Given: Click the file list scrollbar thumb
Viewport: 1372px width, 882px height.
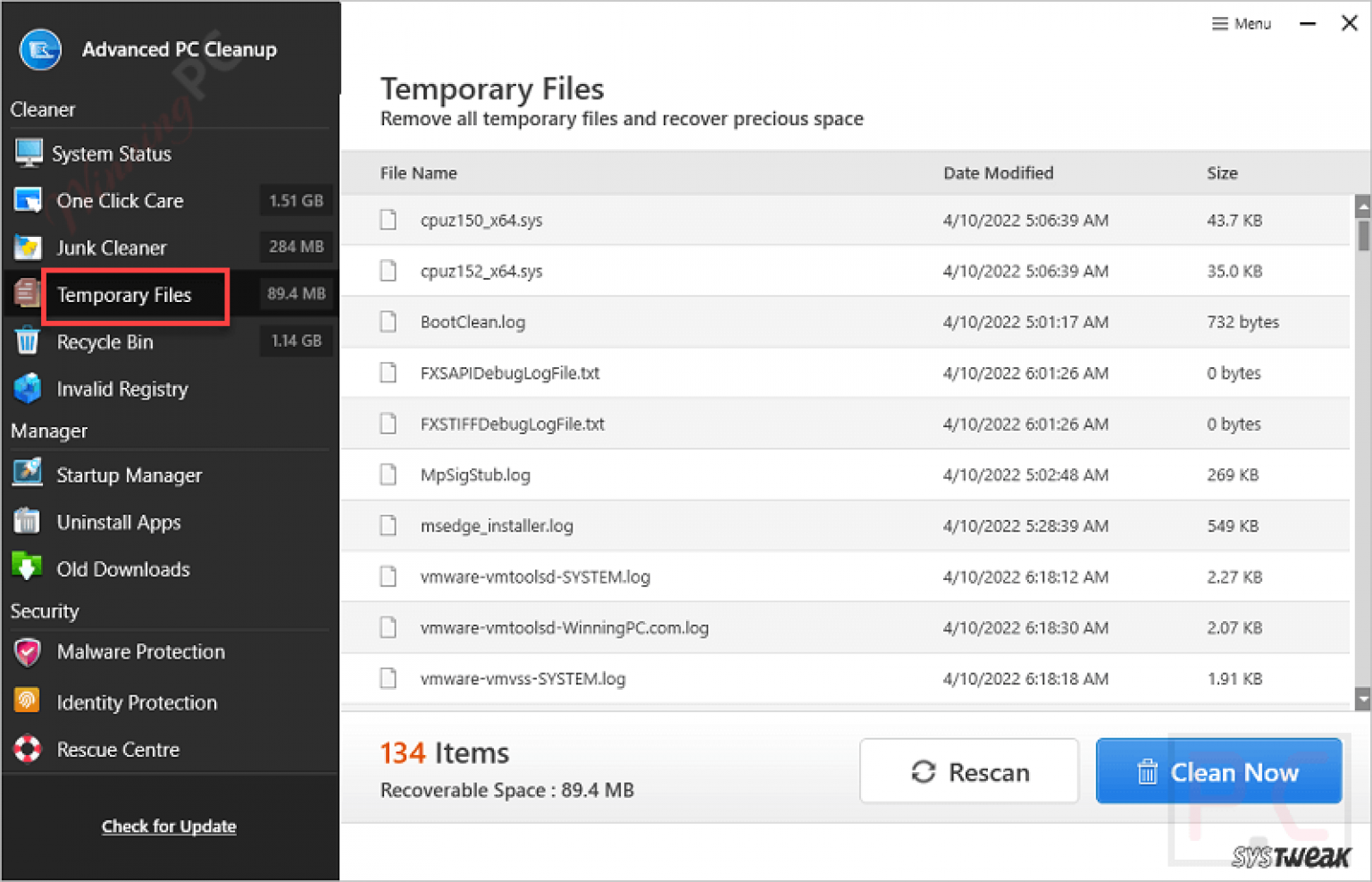Looking at the screenshot, I should [1362, 236].
